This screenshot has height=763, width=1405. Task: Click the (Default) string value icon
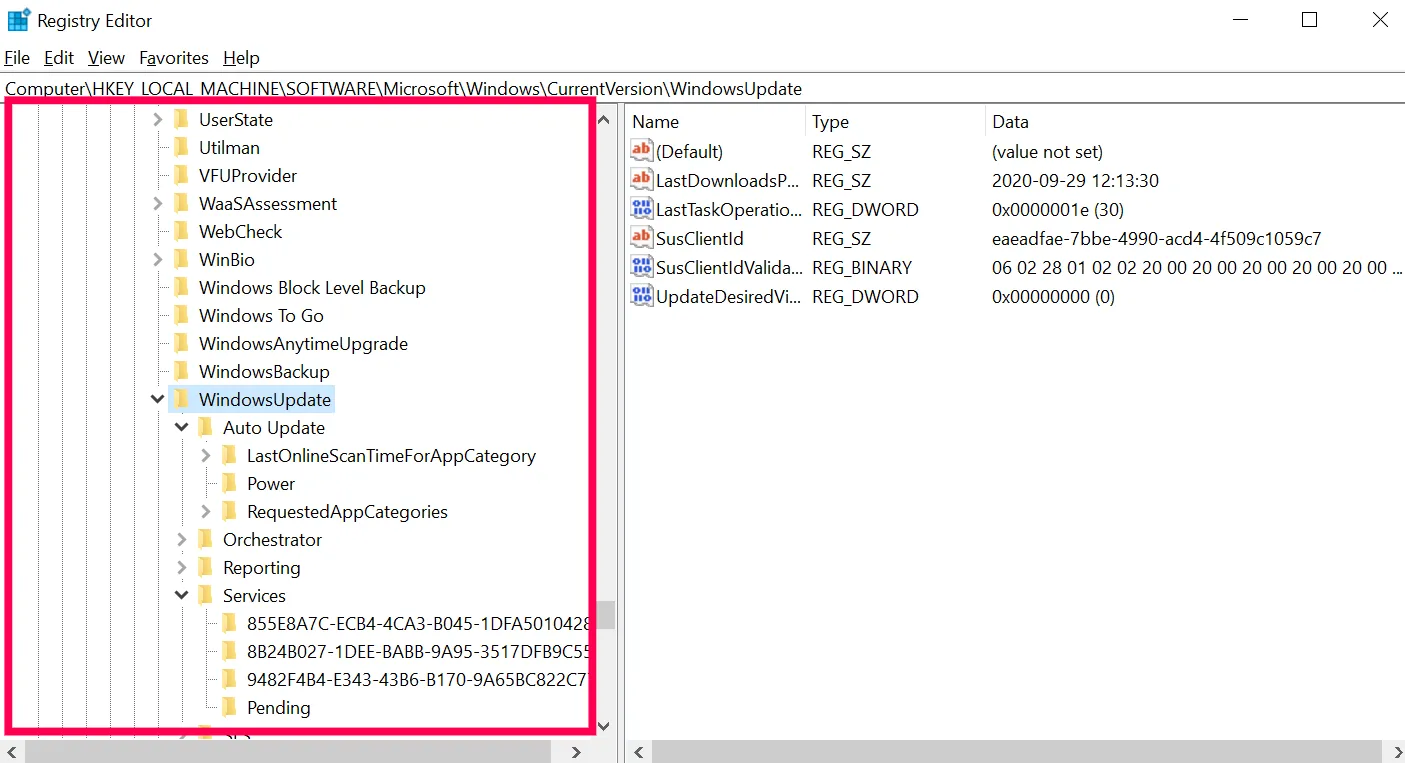pos(641,151)
